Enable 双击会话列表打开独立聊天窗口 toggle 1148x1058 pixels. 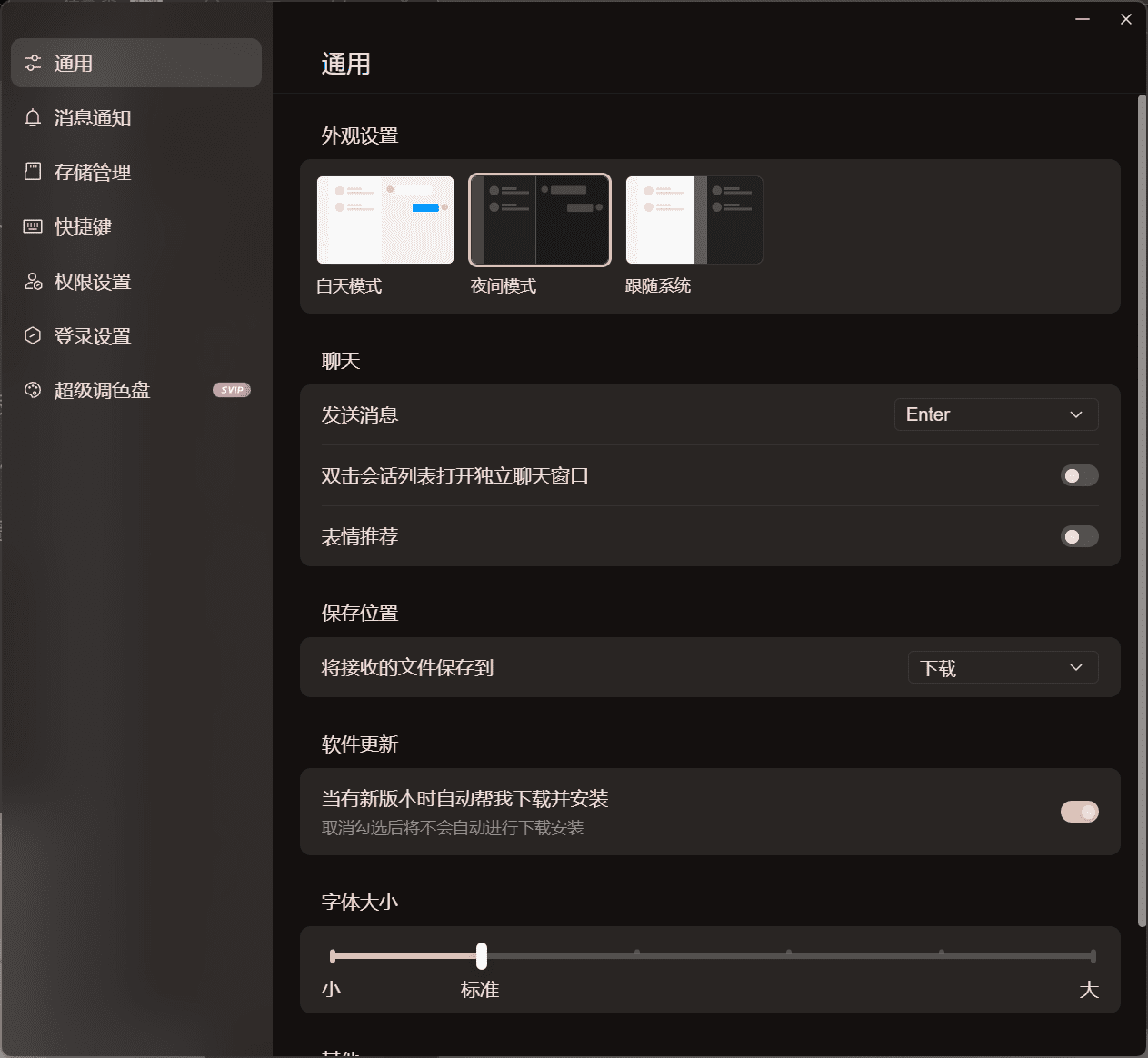[1079, 475]
